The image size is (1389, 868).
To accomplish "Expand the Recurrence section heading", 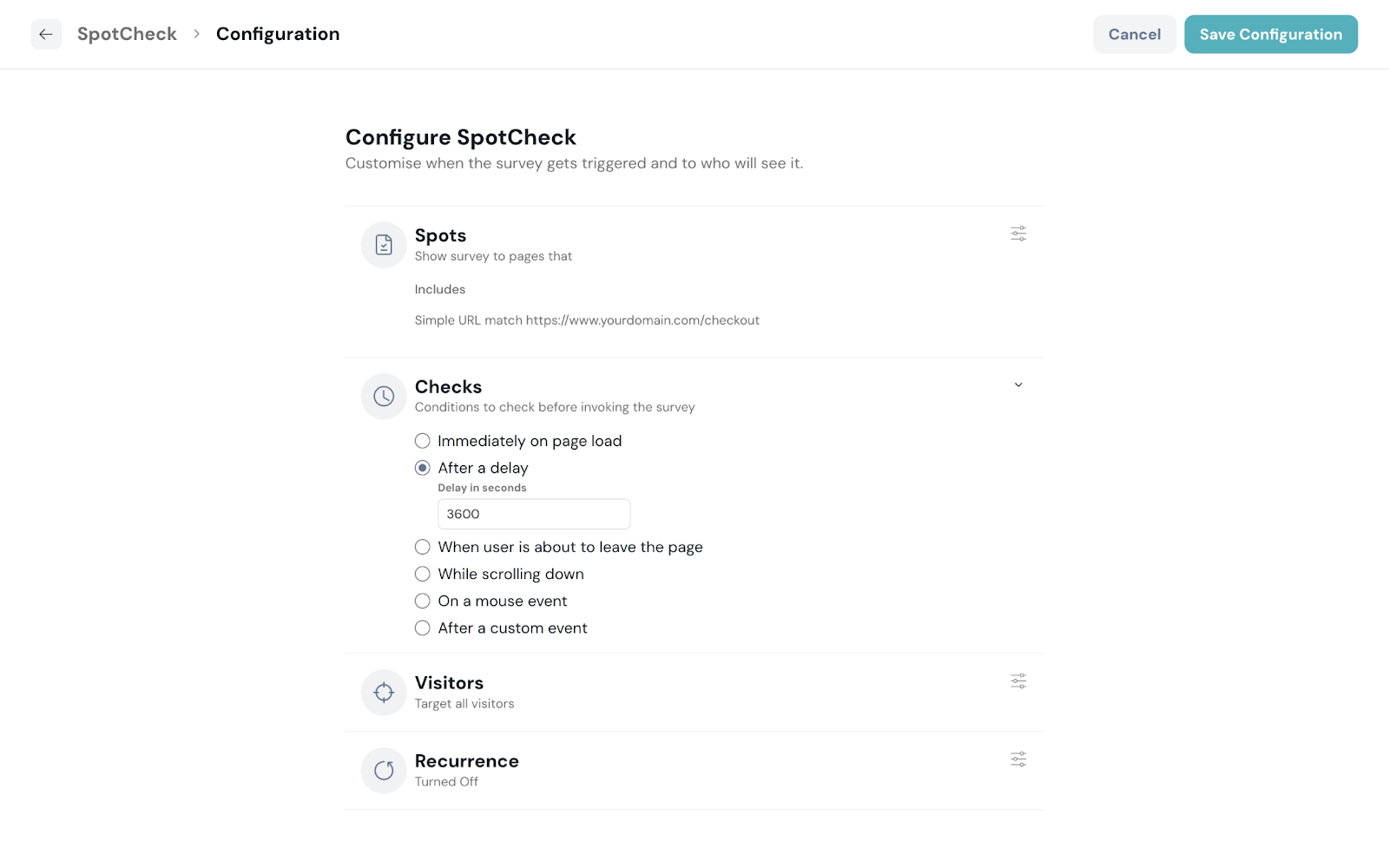I will coord(466,761).
